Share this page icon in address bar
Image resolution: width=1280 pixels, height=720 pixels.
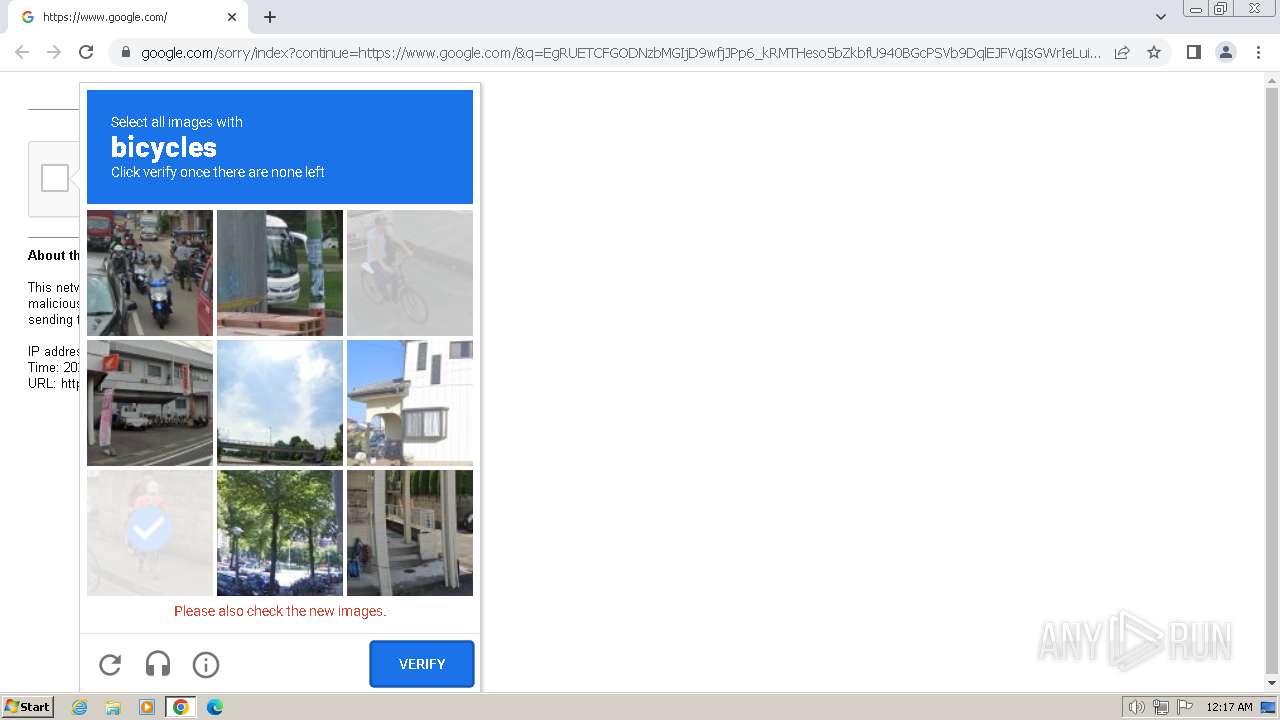pyautogui.click(x=1122, y=52)
